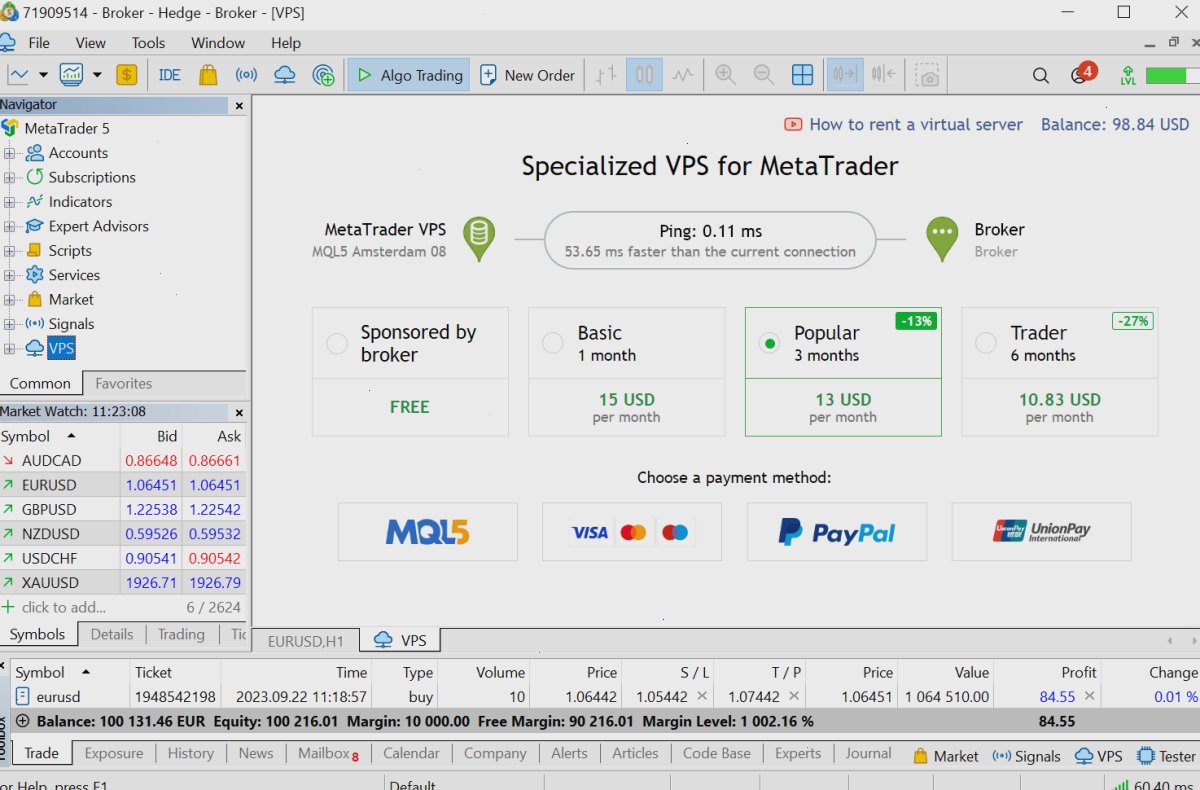This screenshot has width=1200, height=790.
Task: Switch chart to line chart mode
Action: coord(683,75)
